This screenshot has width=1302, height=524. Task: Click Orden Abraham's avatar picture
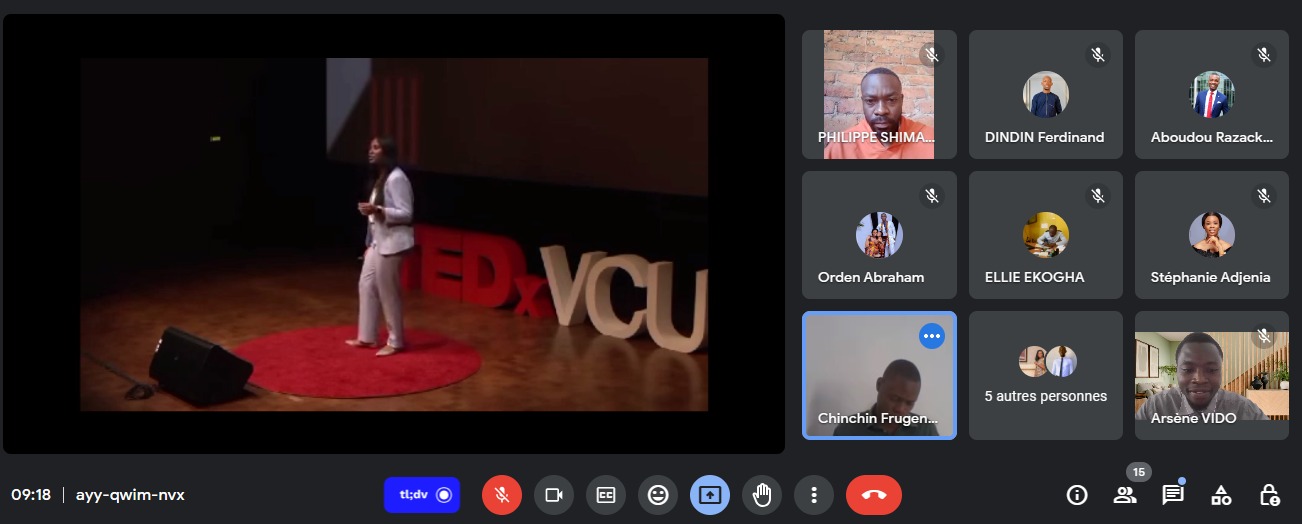(x=880, y=235)
